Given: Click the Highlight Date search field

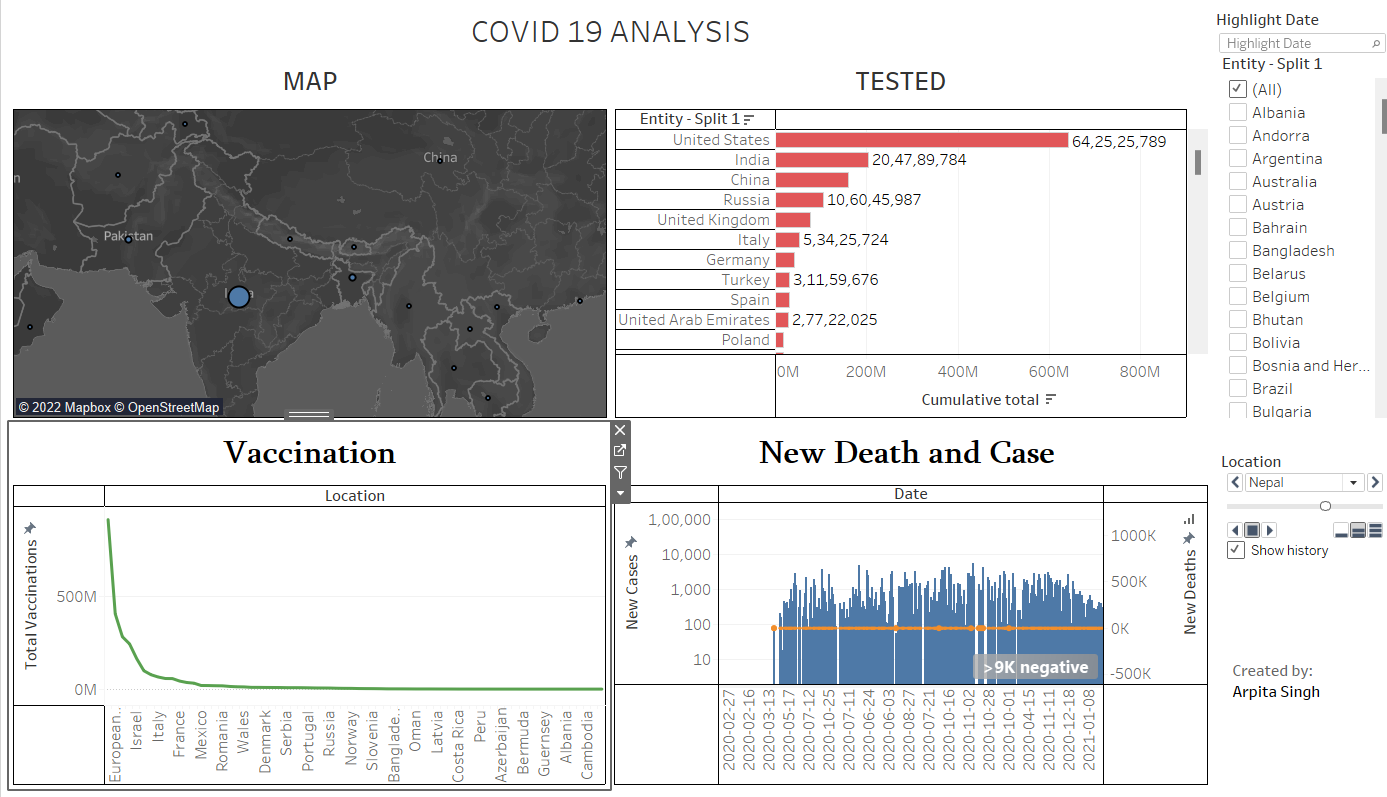Looking at the screenshot, I should (1302, 43).
